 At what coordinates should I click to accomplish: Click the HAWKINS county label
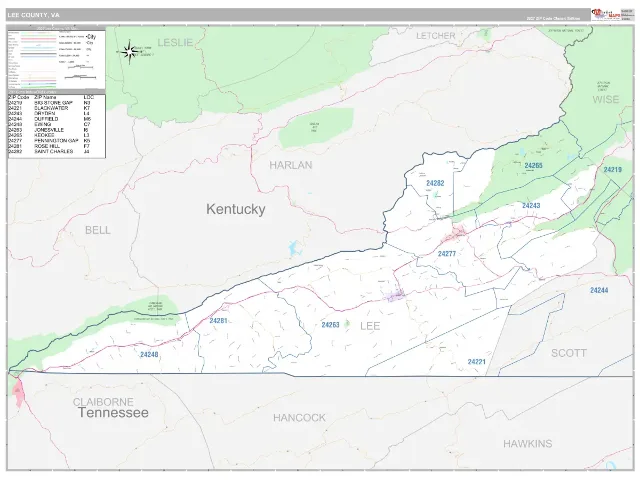(527, 444)
